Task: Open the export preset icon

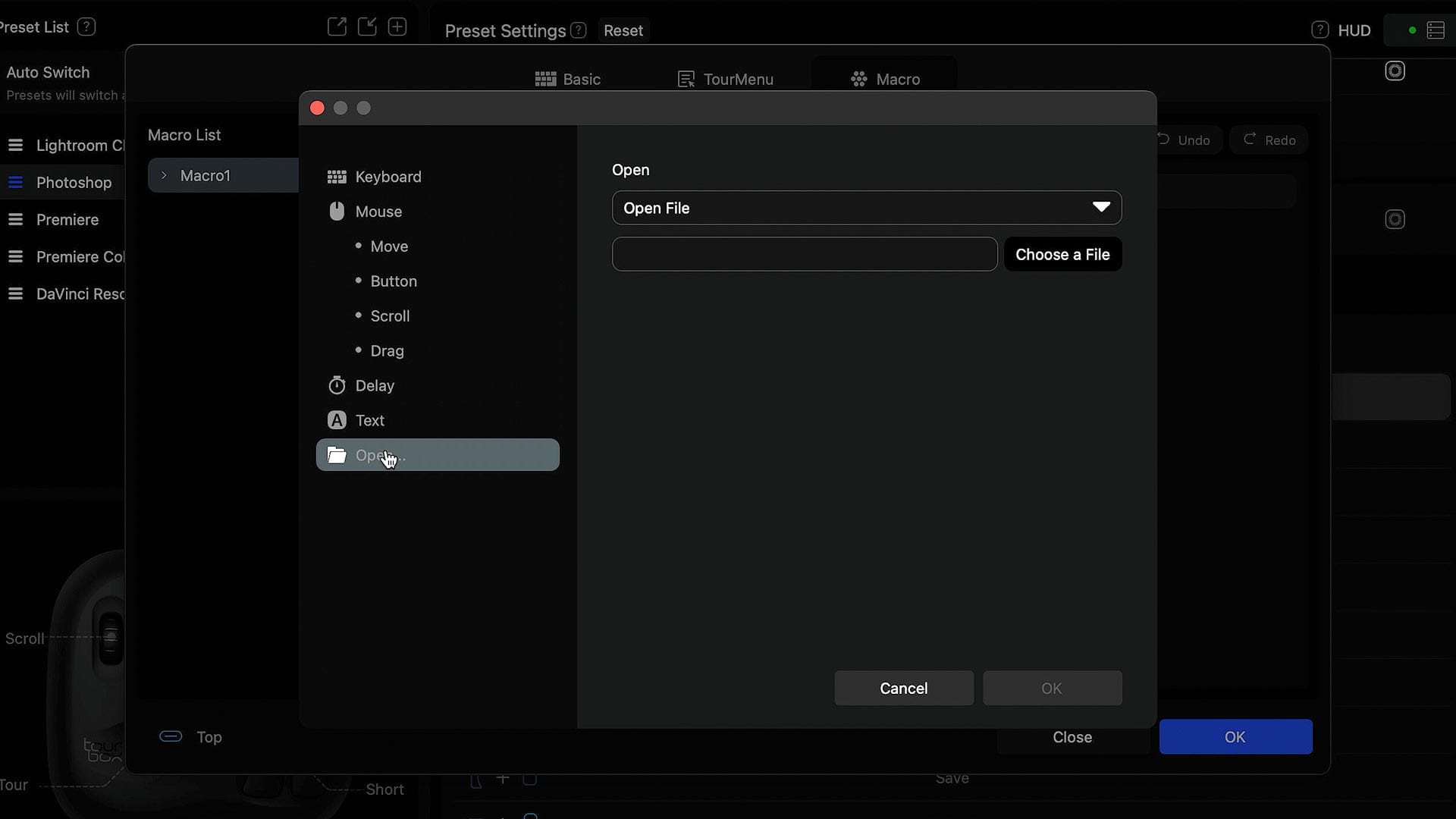Action: pyautogui.click(x=337, y=26)
